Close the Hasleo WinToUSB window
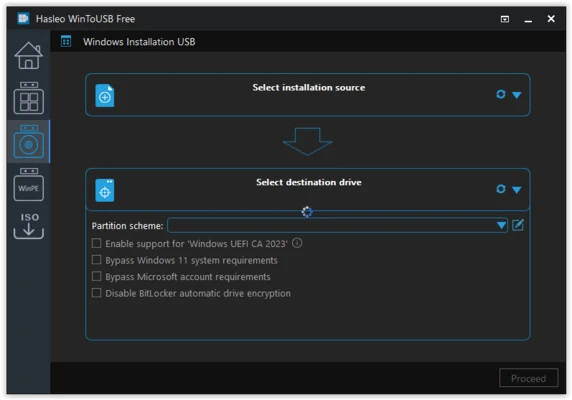Image resolution: width=572 pixels, height=400 pixels. point(551,19)
